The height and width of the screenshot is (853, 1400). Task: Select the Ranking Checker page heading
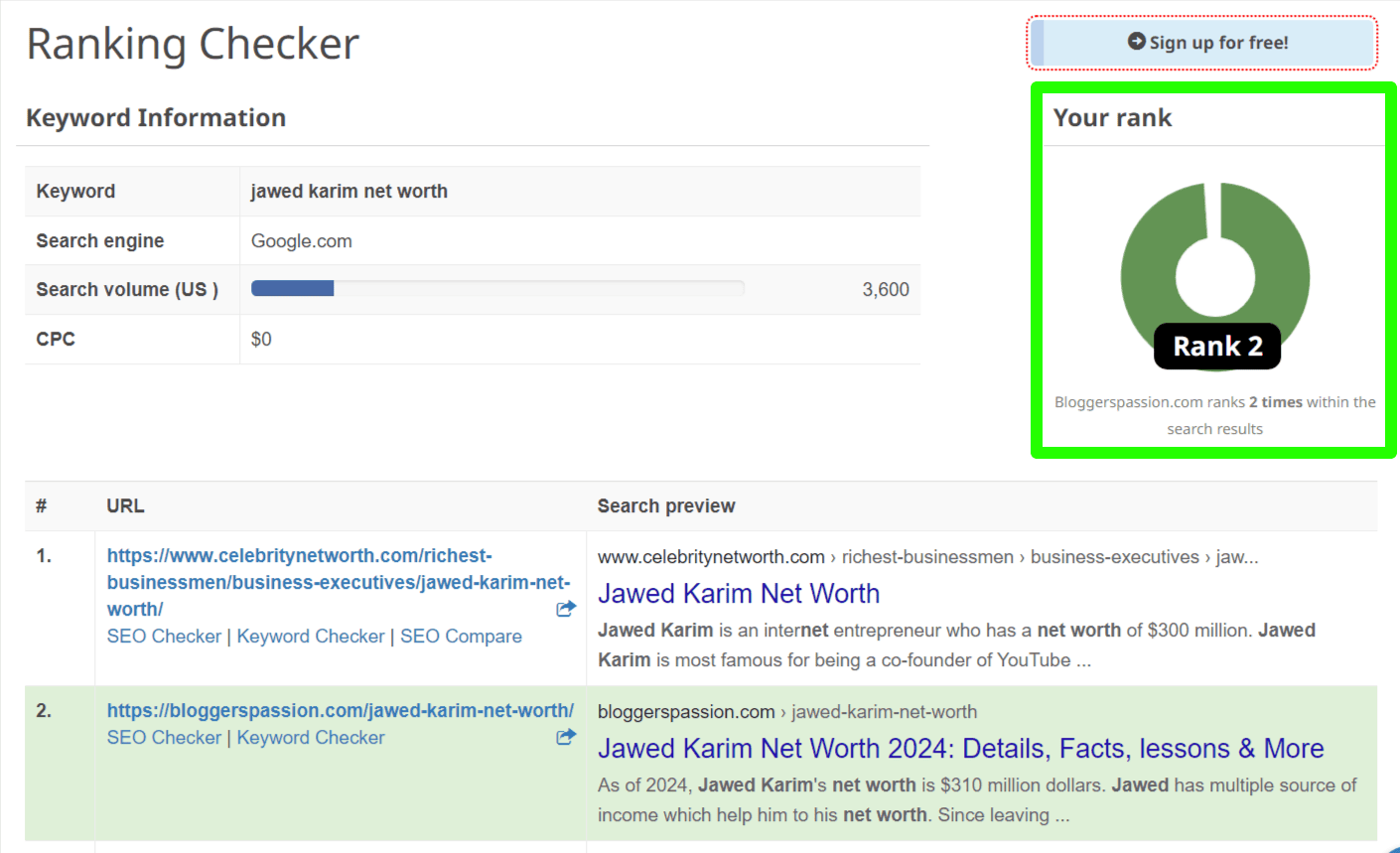click(x=192, y=43)
